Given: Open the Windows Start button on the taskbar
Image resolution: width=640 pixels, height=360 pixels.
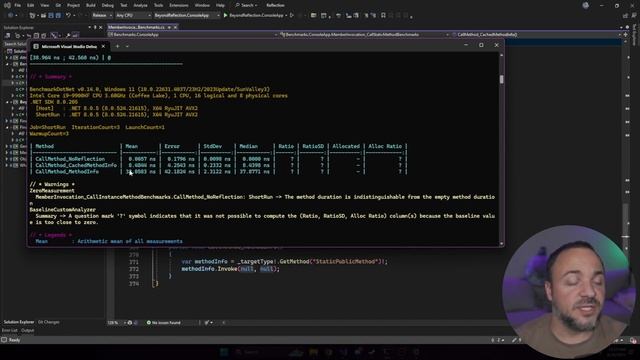Looking at the screenshot, I should click(224, 352).
